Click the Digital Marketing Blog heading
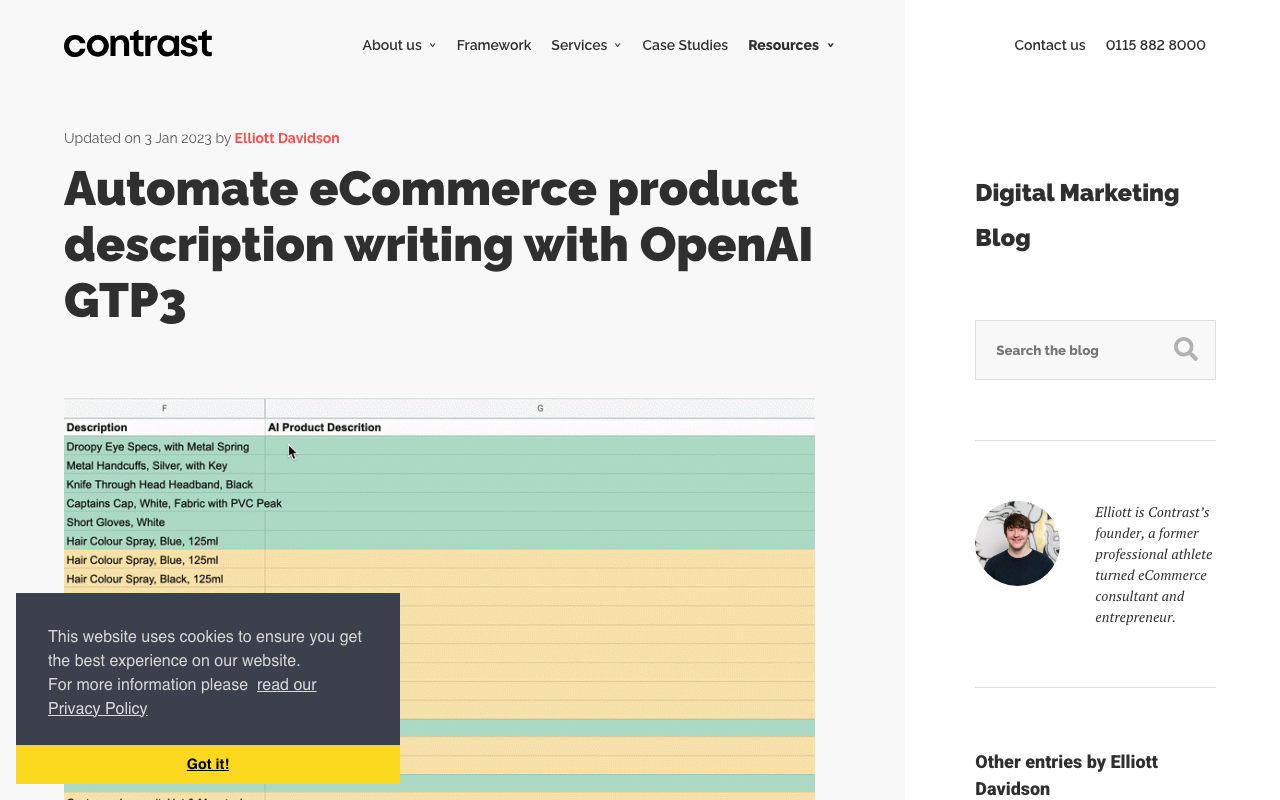1280x800 pixels. (x=1077, y=215)
